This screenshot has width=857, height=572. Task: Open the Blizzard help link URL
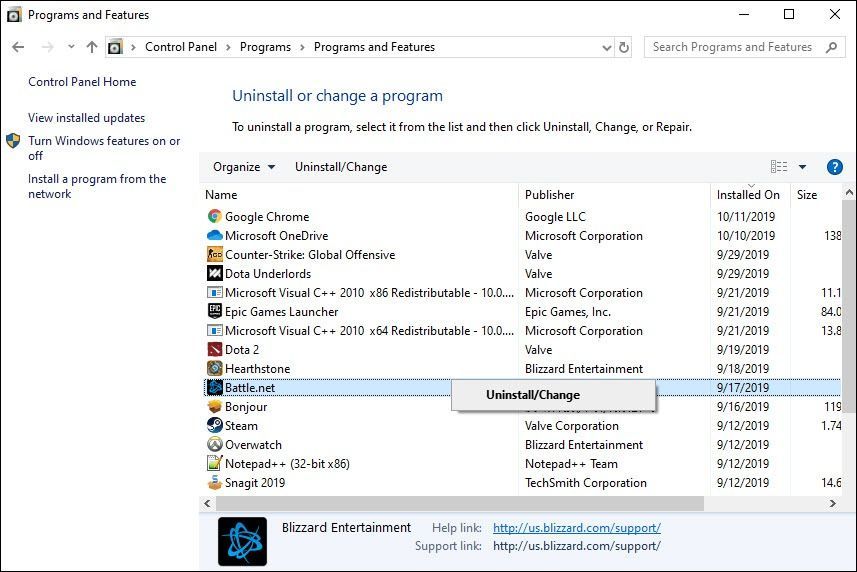577,528
